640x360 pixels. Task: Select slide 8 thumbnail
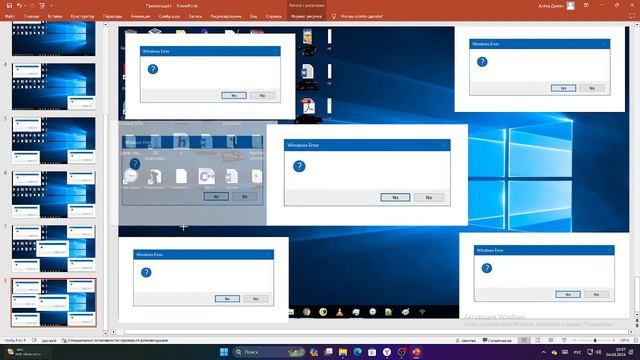click(x=53, y=302)
